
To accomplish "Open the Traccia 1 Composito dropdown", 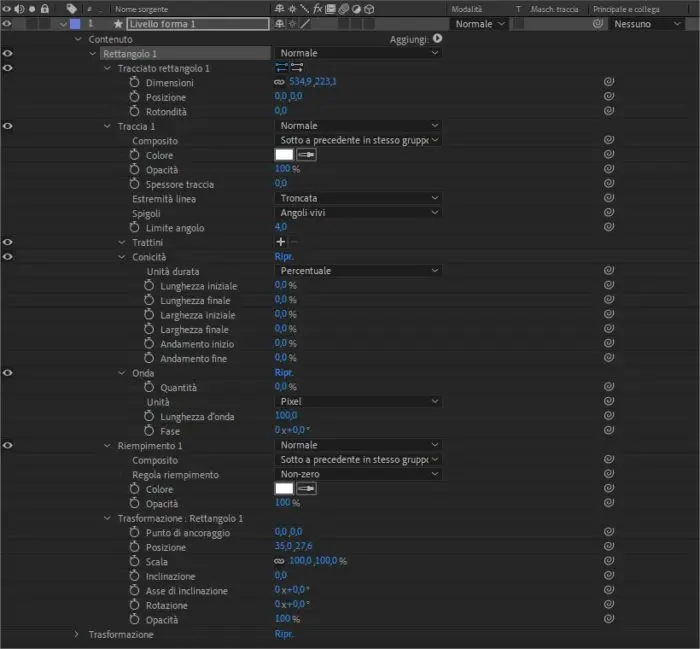I will (x=358, y=140).
